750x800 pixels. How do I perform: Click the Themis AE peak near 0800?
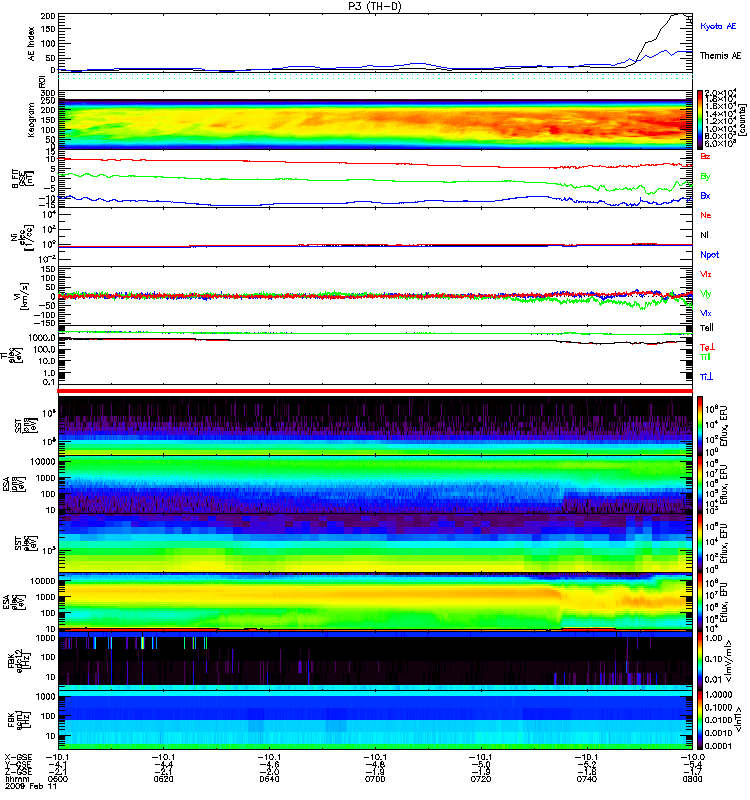[x=679, y=15]
